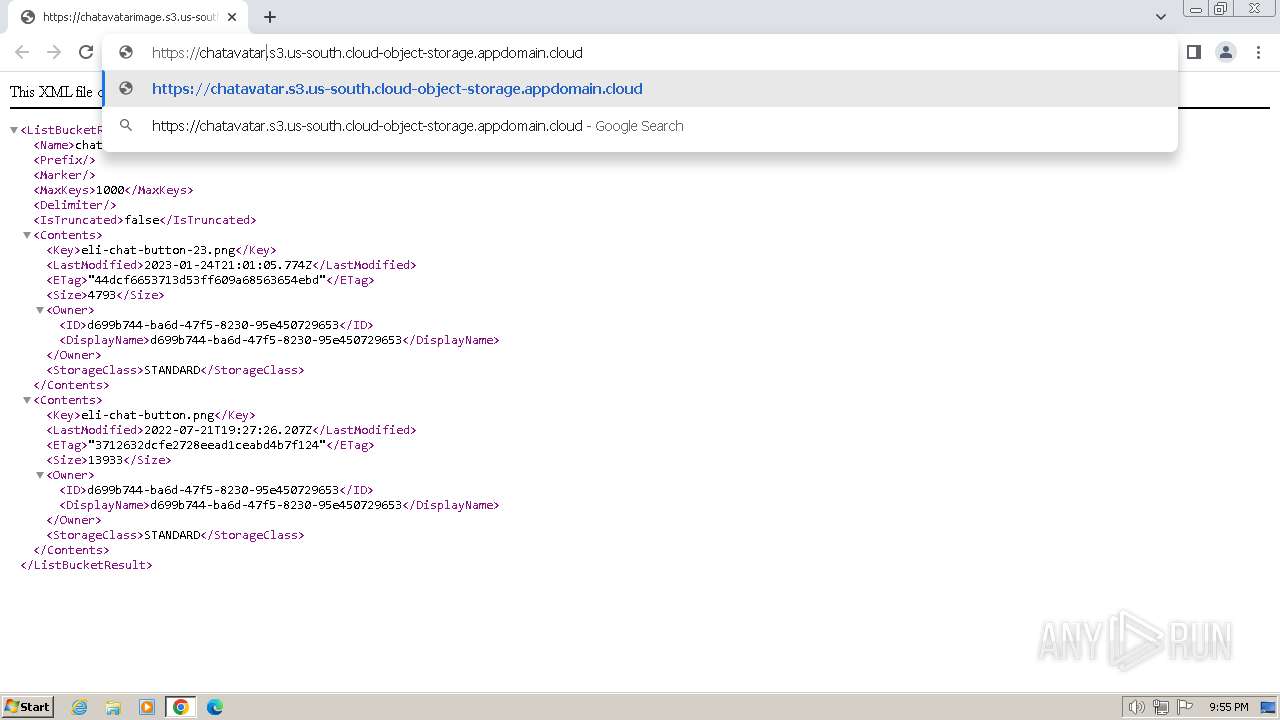Select the chatavatarimage.s3.us-south tab
The image size is (1280, 720).
[x=128, y=17]
